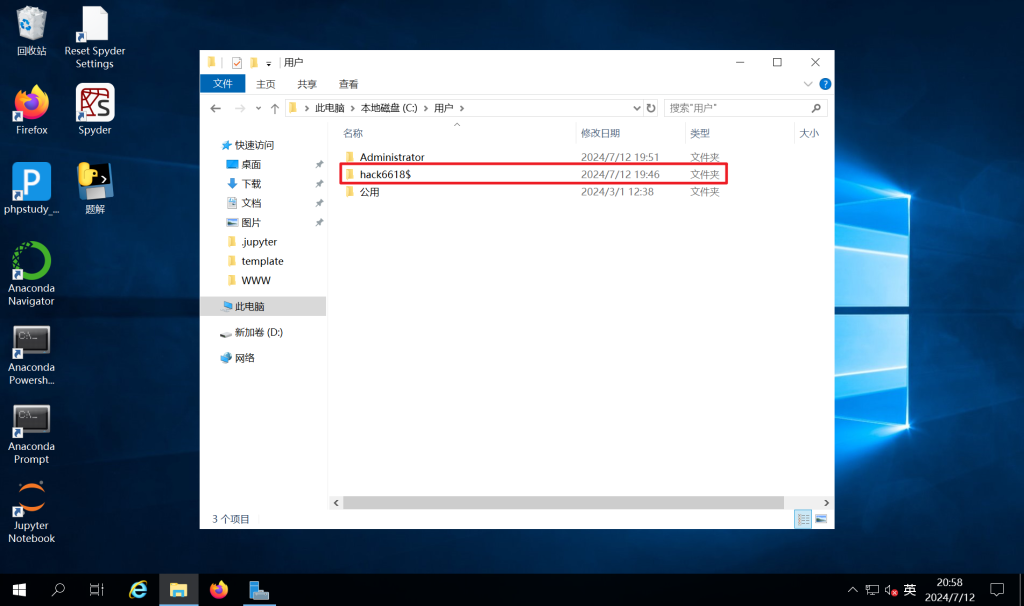The image size is (1024, 606).
Task: Switch to the 查看 ribbon tab
Action: [348, 84]
